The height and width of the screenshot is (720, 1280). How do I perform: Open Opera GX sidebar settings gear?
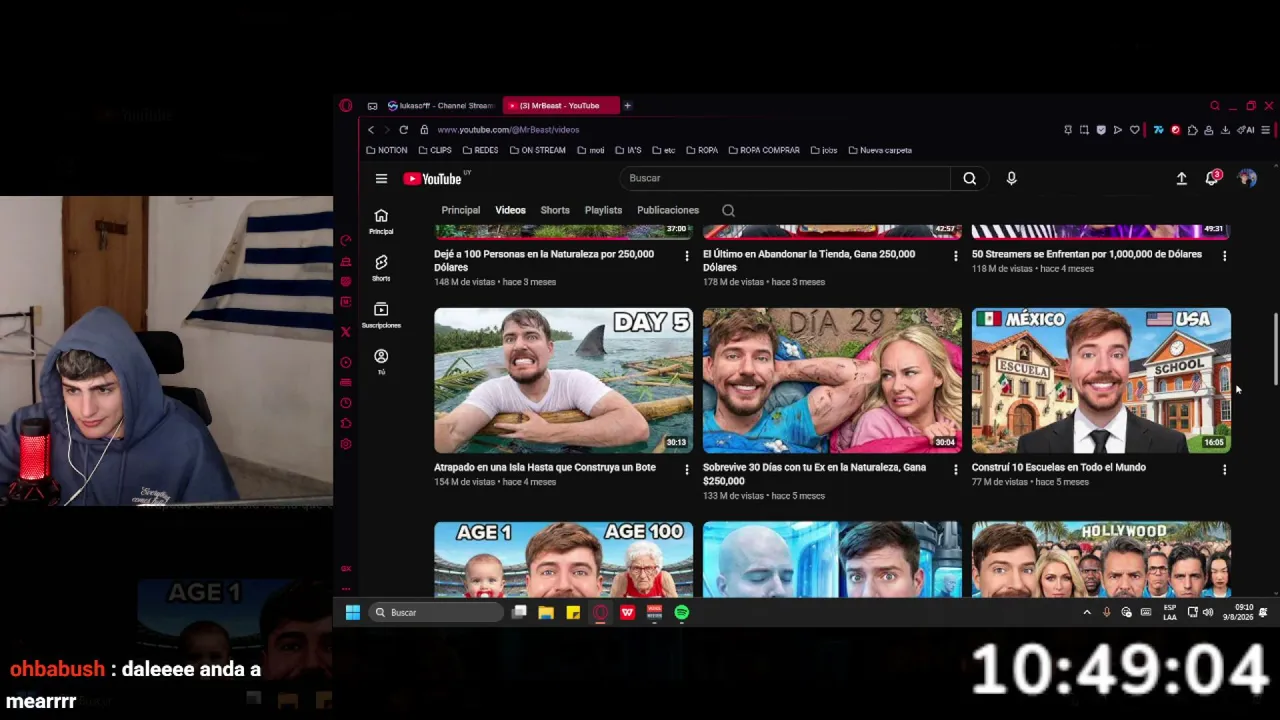pos(345,444)
